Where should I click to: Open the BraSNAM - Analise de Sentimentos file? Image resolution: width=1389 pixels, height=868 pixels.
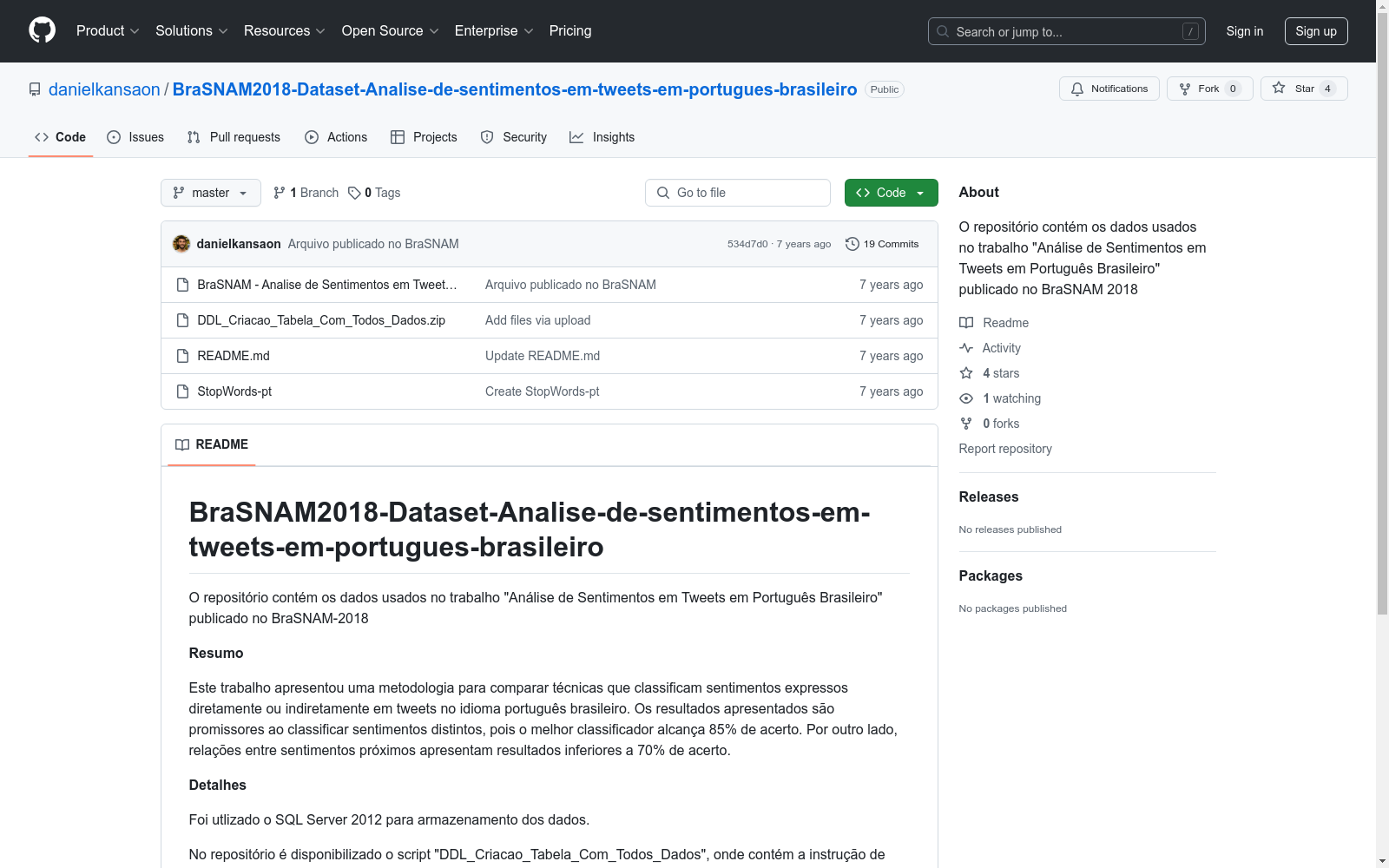coord(327,285)
